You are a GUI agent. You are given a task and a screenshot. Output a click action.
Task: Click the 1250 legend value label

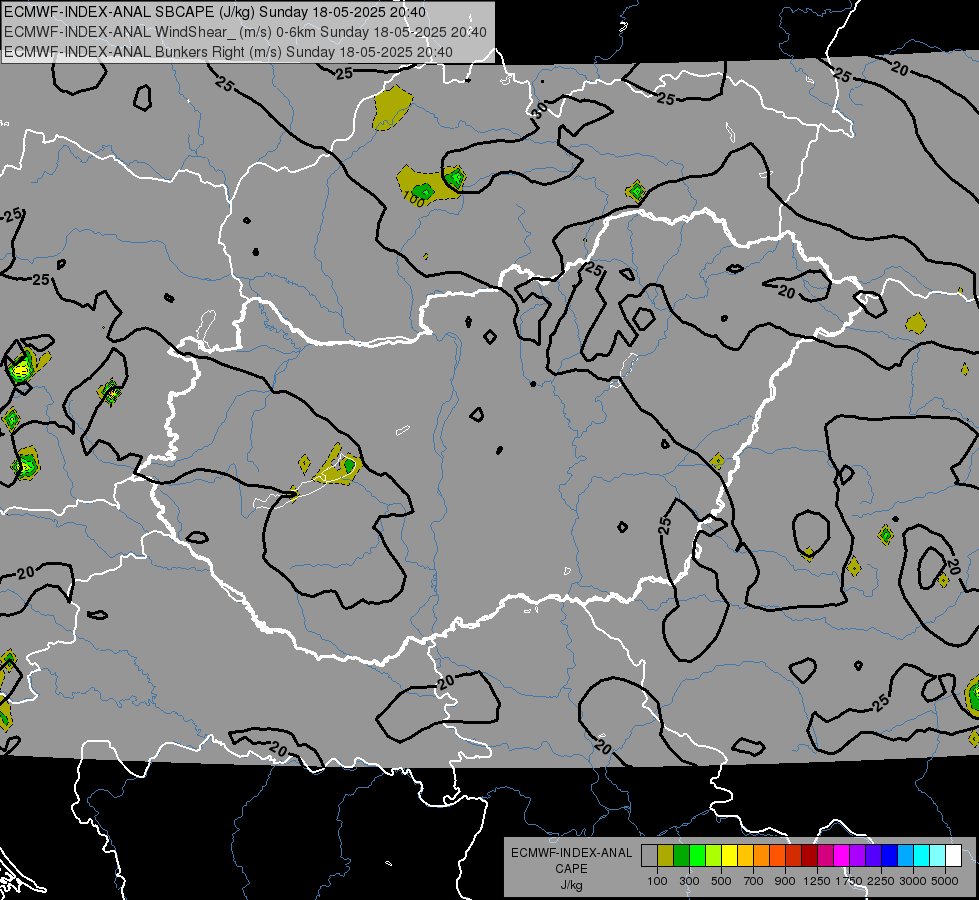tap(817, 881)
